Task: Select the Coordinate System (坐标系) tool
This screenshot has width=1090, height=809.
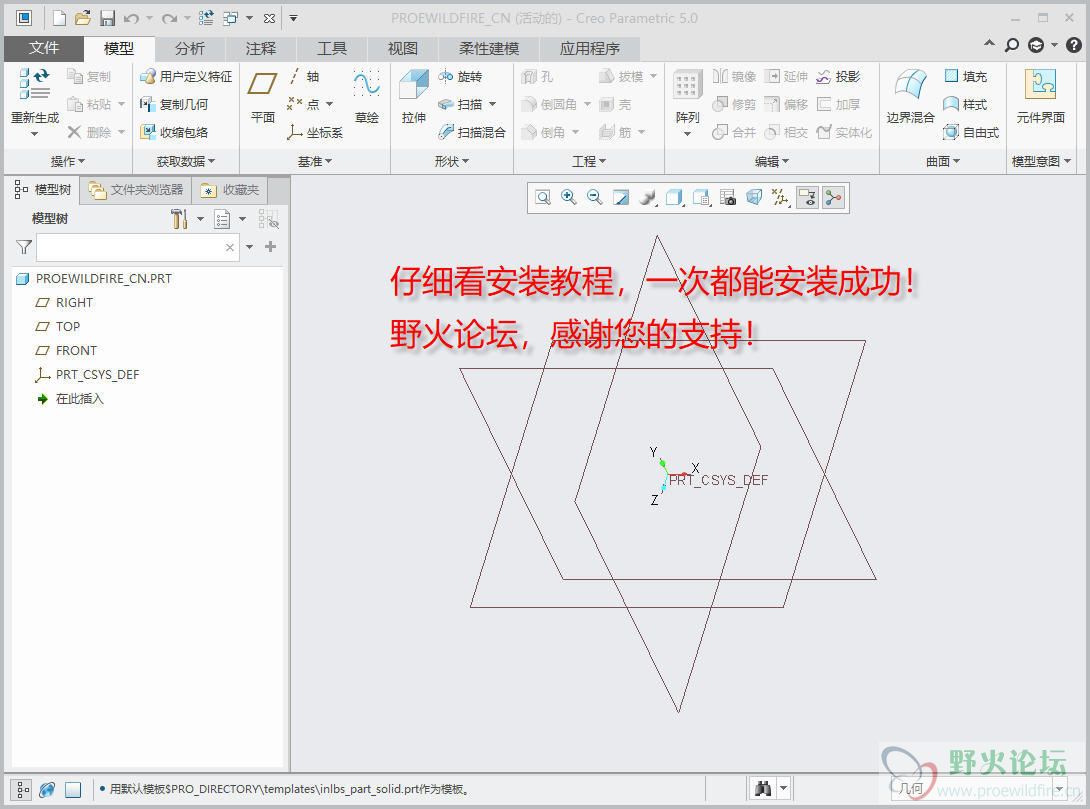Action: pos(315,132)
